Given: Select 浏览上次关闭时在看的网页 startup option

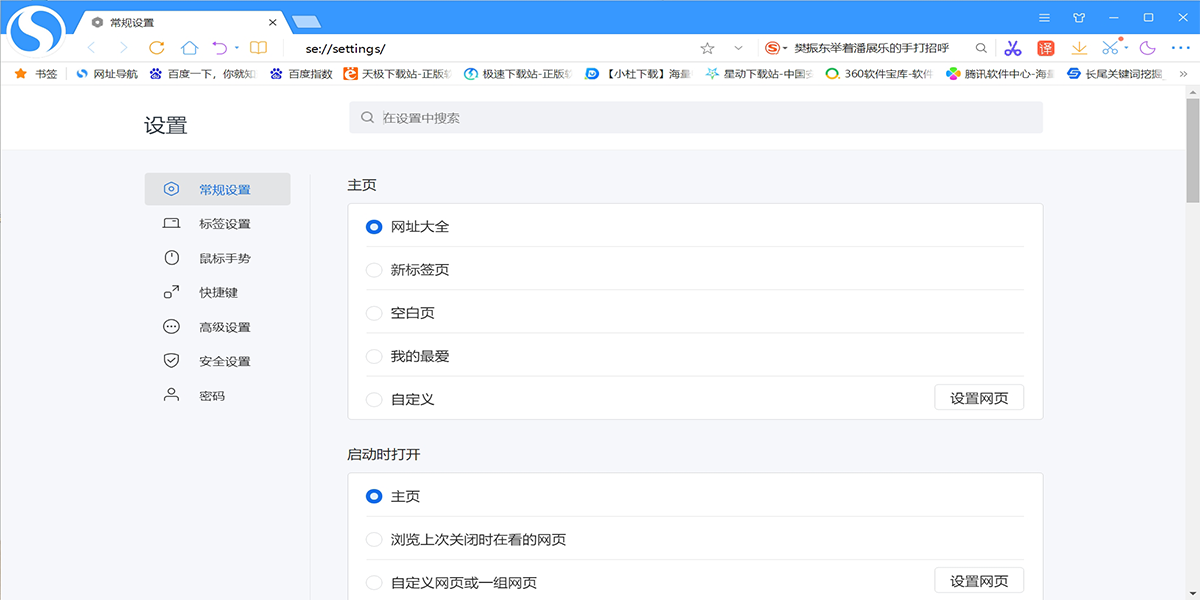Looking at the screenshot, I should (x=374, y=540).
